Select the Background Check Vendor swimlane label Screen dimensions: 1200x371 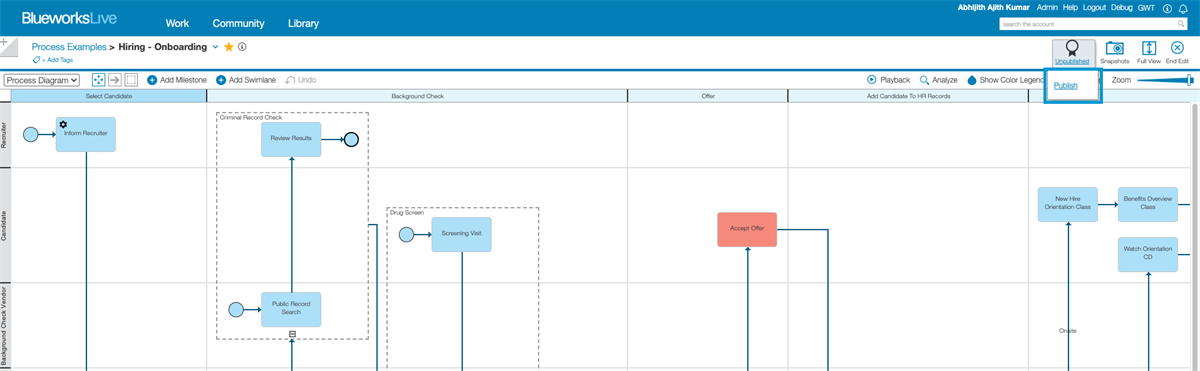(5, 326)
